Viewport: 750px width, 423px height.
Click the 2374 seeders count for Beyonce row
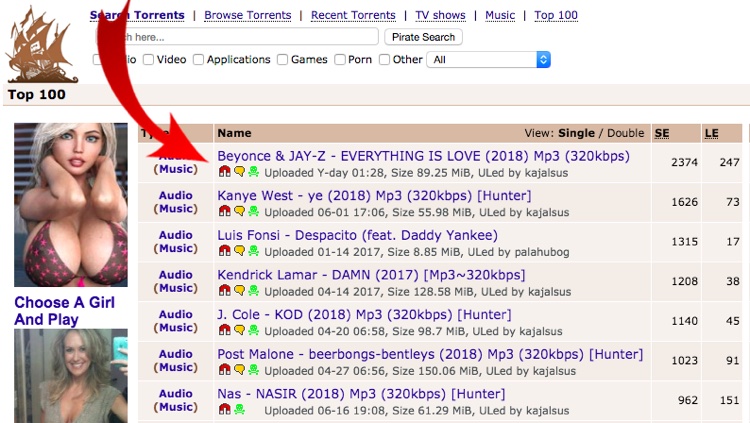coord(684,162)
